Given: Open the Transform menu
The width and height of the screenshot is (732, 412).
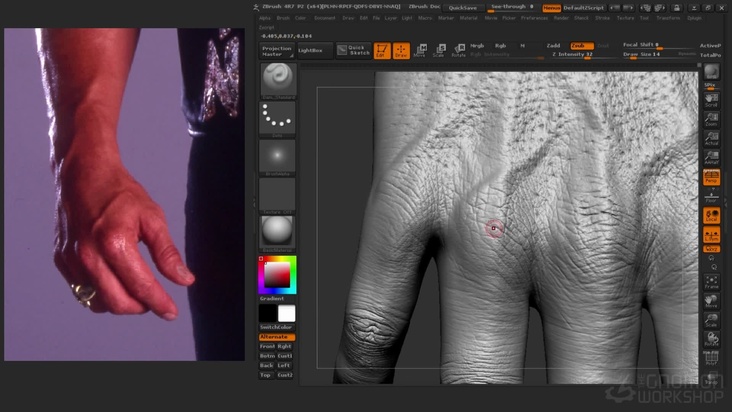Looking at the screenshot, I should (x=668, y=18).
